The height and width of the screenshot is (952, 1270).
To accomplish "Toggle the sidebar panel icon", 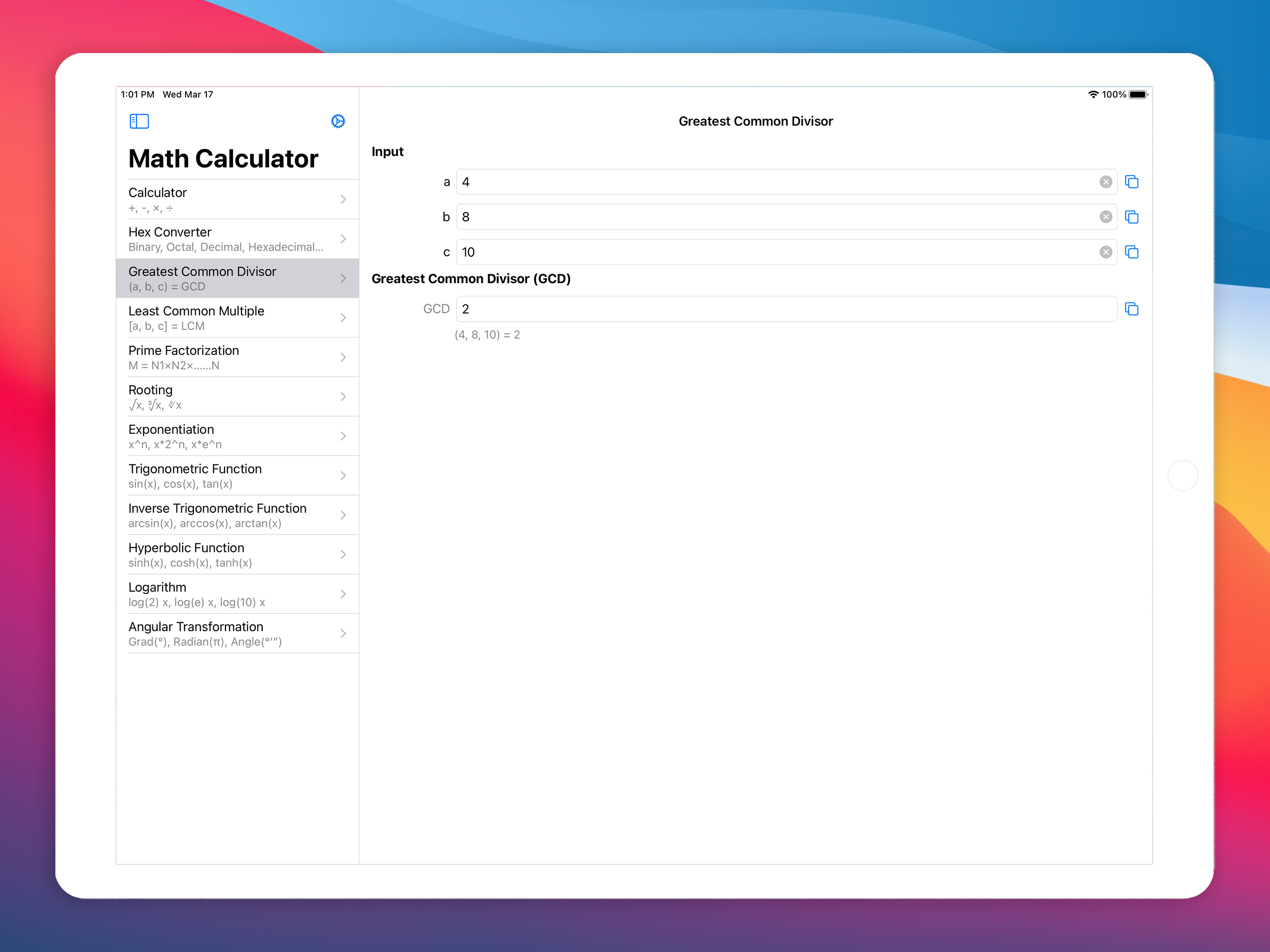I will point(139,121).
